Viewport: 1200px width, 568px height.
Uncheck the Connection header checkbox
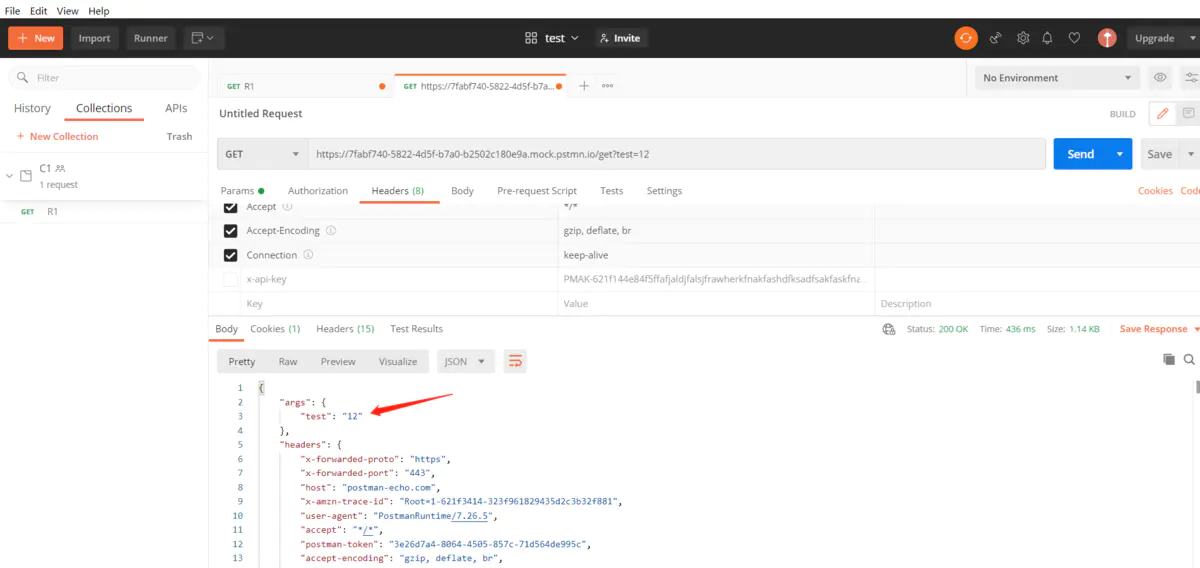pos(231,255)
